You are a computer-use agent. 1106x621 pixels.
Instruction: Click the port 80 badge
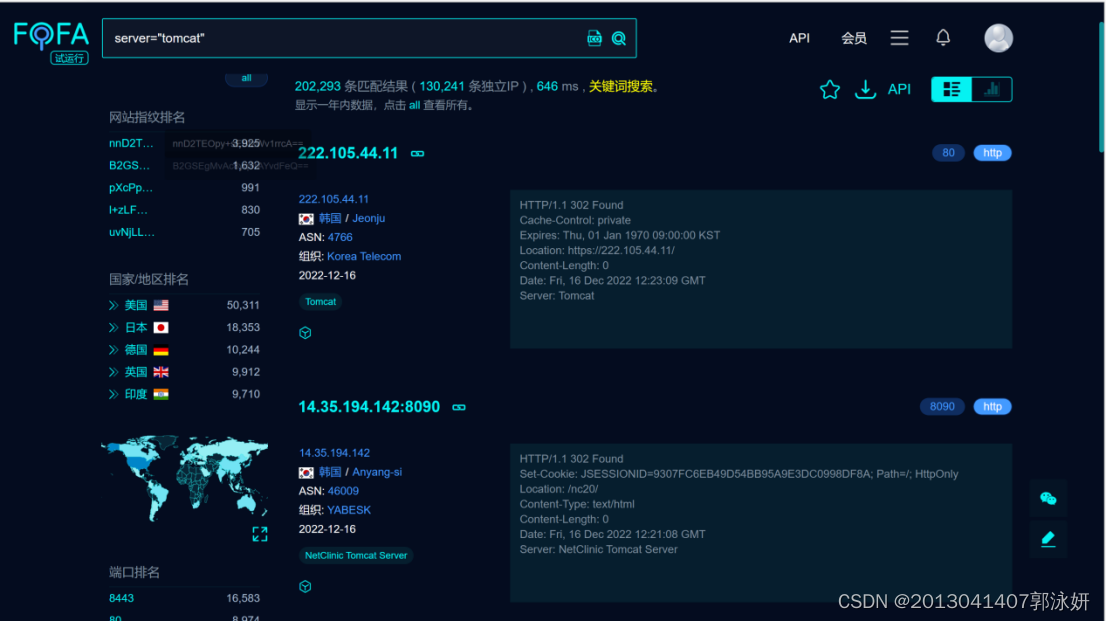[x=948, y=153]
